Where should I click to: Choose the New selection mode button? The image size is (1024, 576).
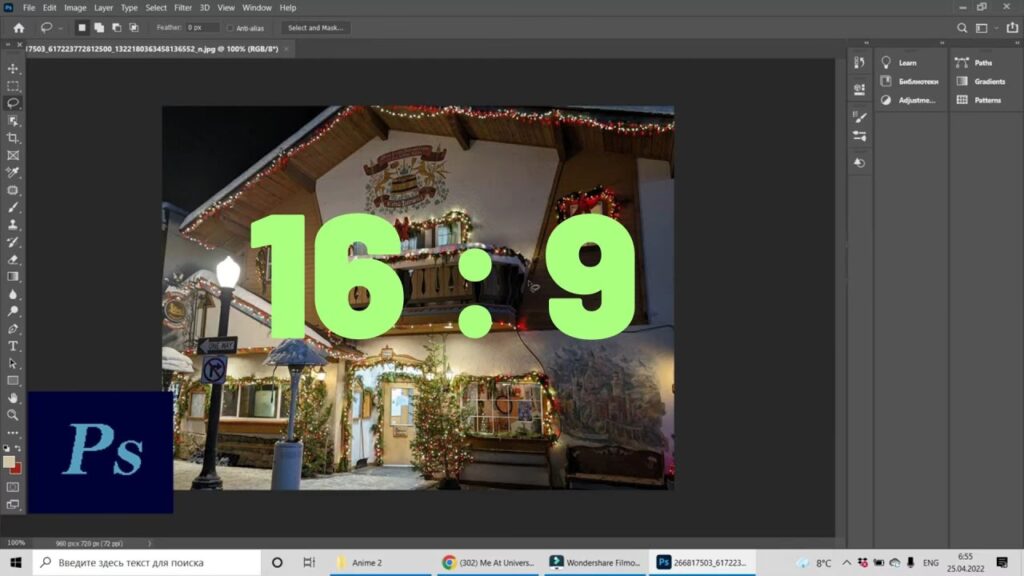(83, 28)
